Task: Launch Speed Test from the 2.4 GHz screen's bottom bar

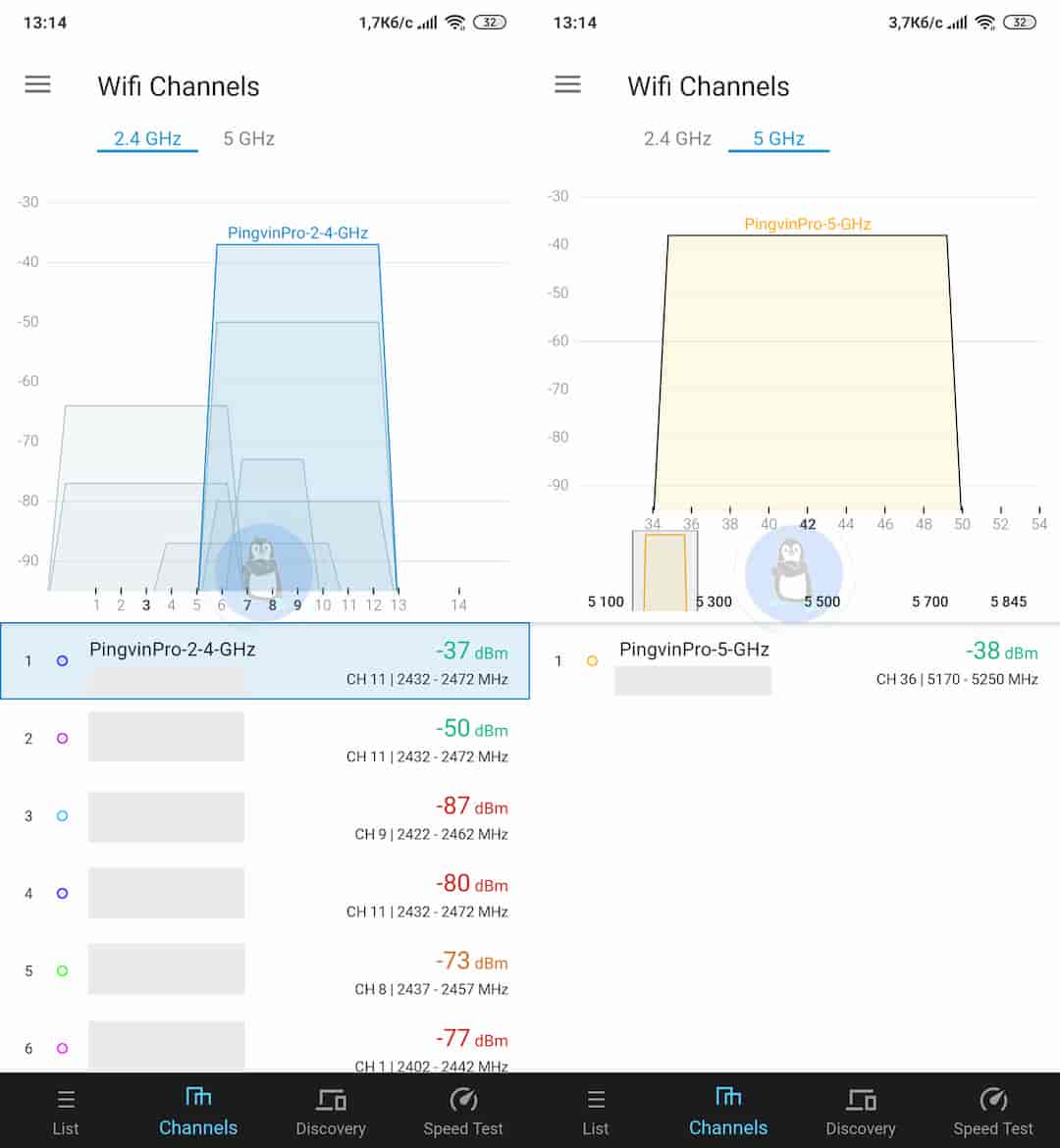Action: [463, 1112]
